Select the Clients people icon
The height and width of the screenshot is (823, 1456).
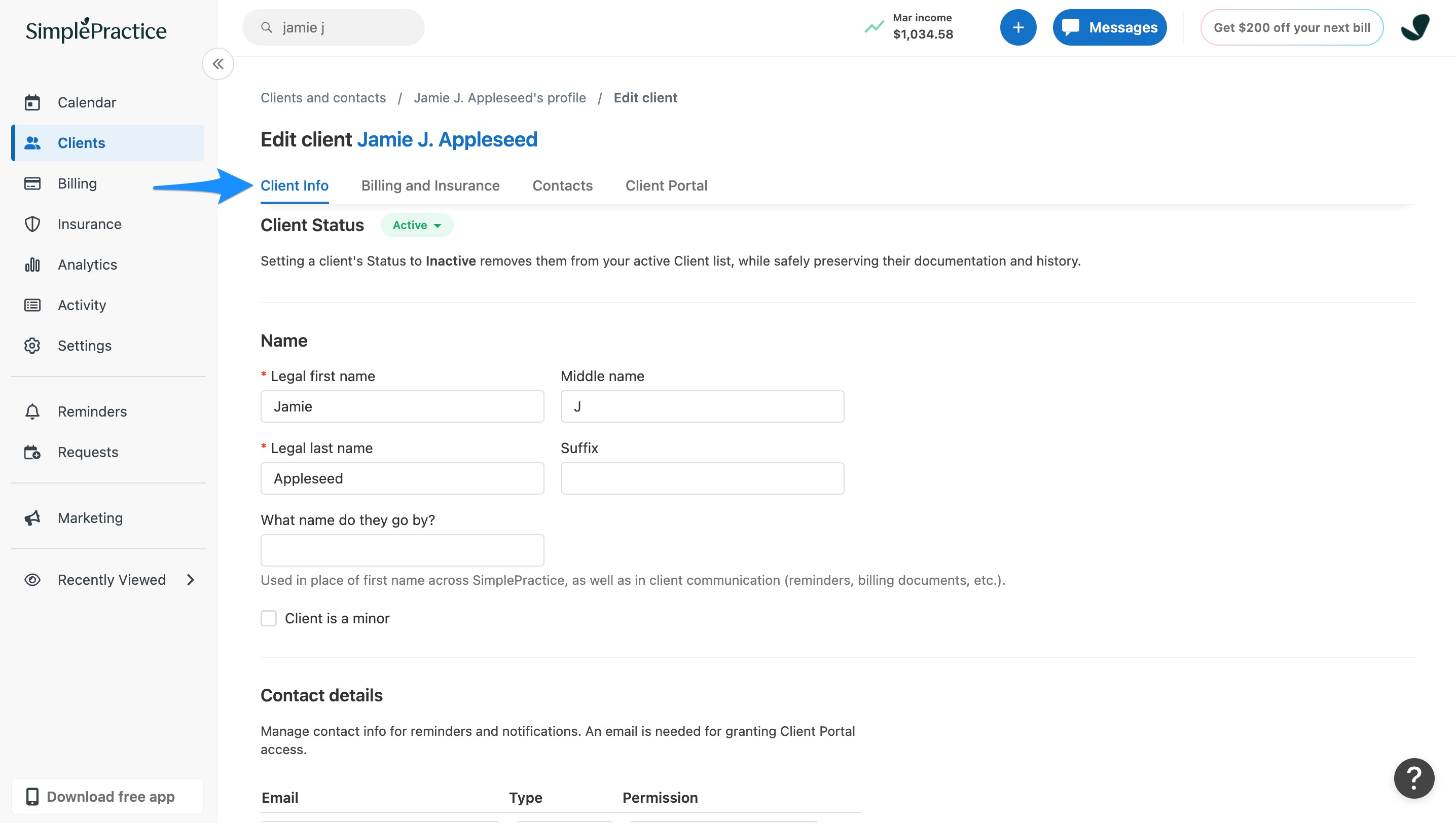[x=32, y=143]
